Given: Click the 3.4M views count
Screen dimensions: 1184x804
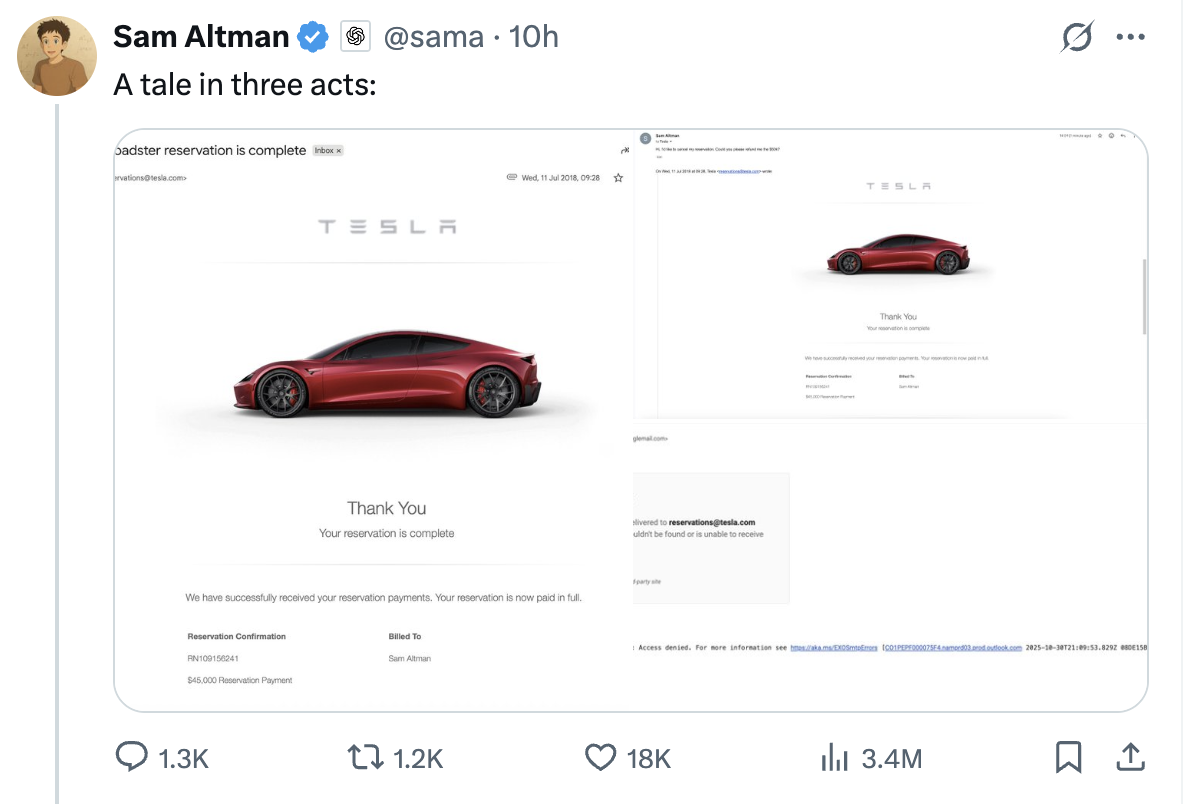Looking at the screenshot, I should [891, 759].
